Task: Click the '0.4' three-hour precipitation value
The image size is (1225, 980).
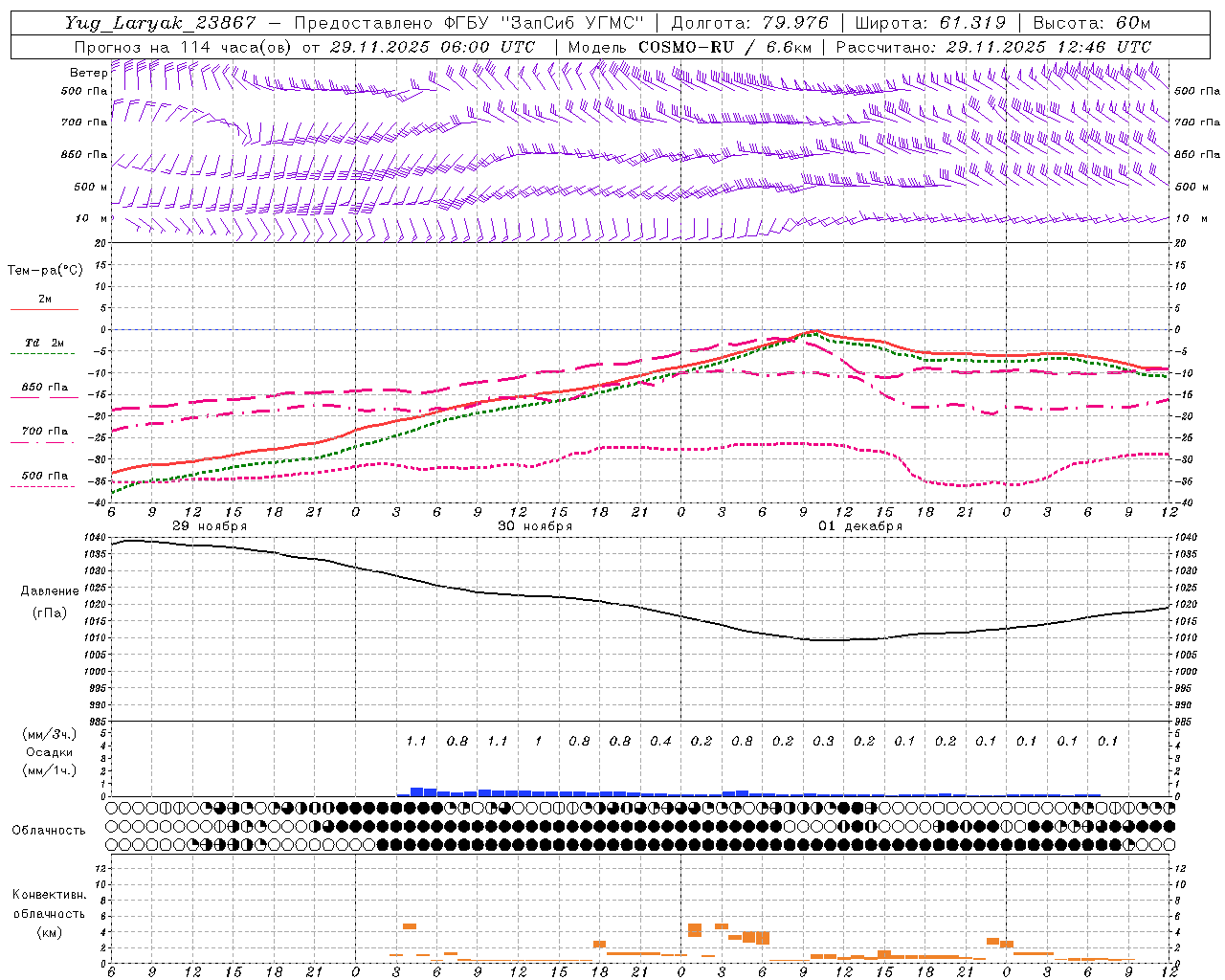Action: (x=661, y=741)
